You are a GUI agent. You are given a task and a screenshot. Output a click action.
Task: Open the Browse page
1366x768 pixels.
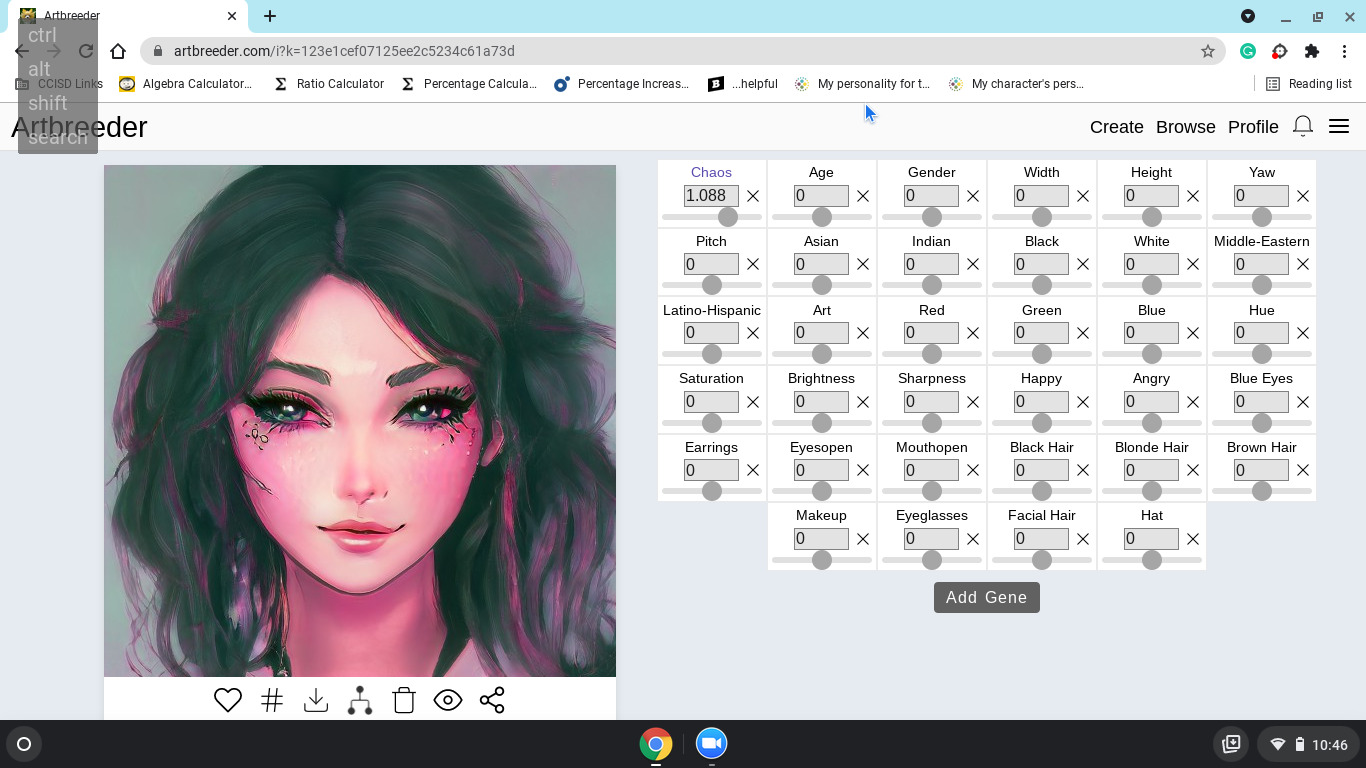[x=1185, y=127]
